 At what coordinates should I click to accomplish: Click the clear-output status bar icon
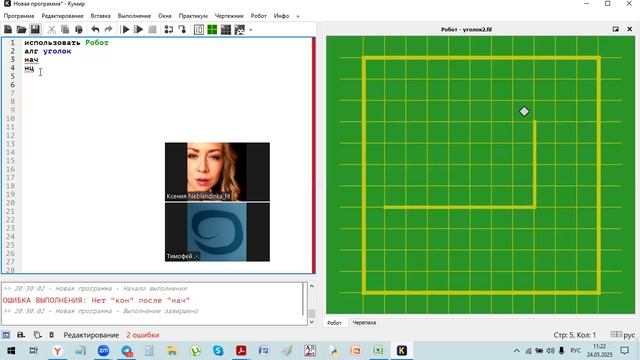click(51, 335)
